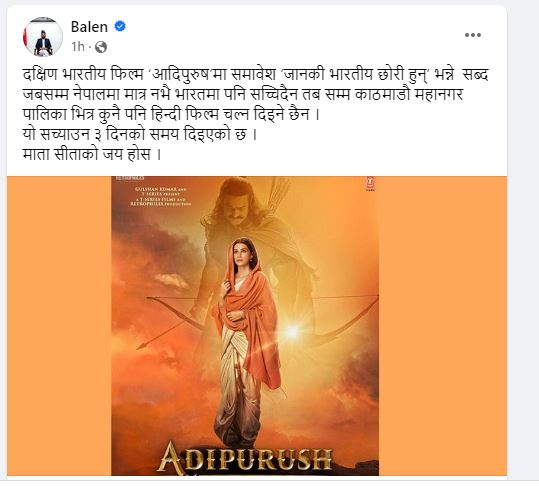The height and width of the screenshot is (487, 539).
Task: Click the Gulshan Kumar credits text on poster
Action: point(161,197)
